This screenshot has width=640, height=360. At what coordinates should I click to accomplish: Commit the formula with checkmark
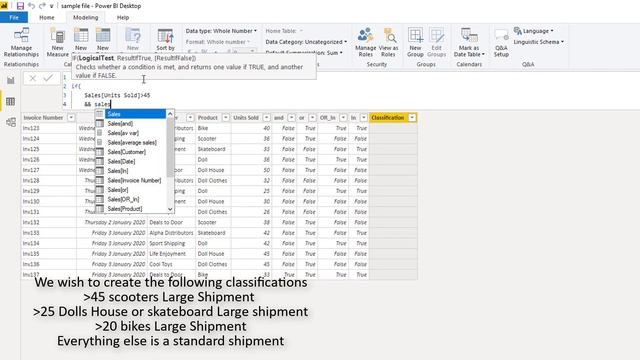coord(48,78)
